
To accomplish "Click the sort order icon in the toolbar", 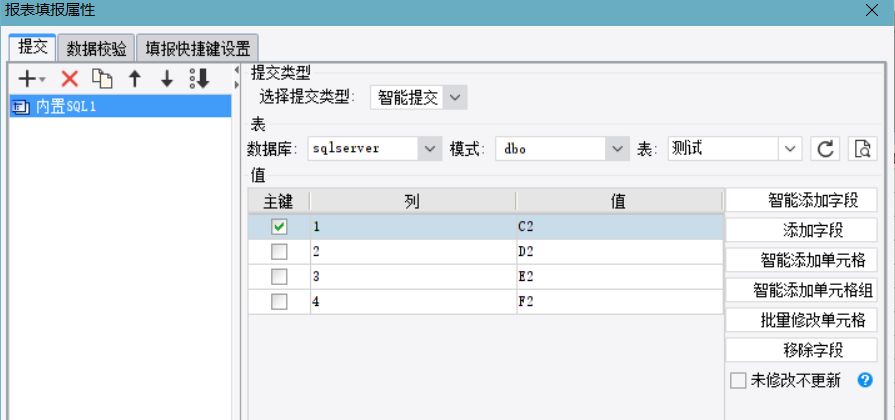I will click(x=199, y=79).
